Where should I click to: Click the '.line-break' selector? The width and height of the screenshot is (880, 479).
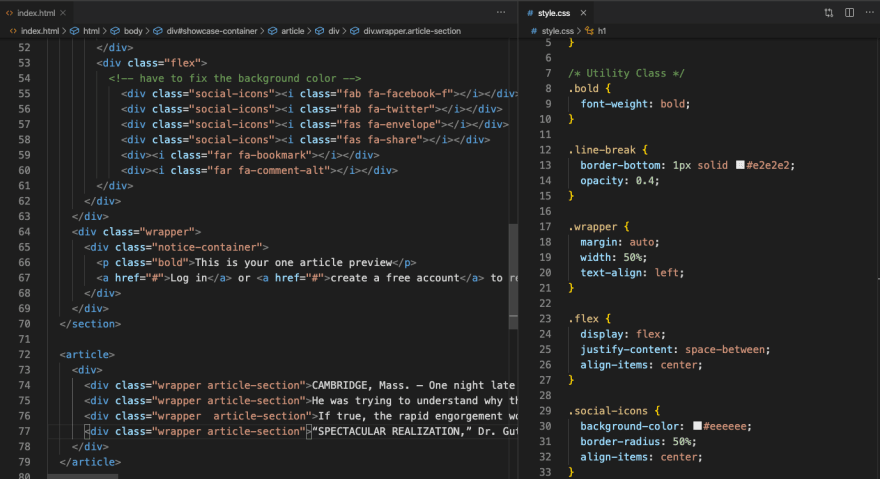point(602,150)
